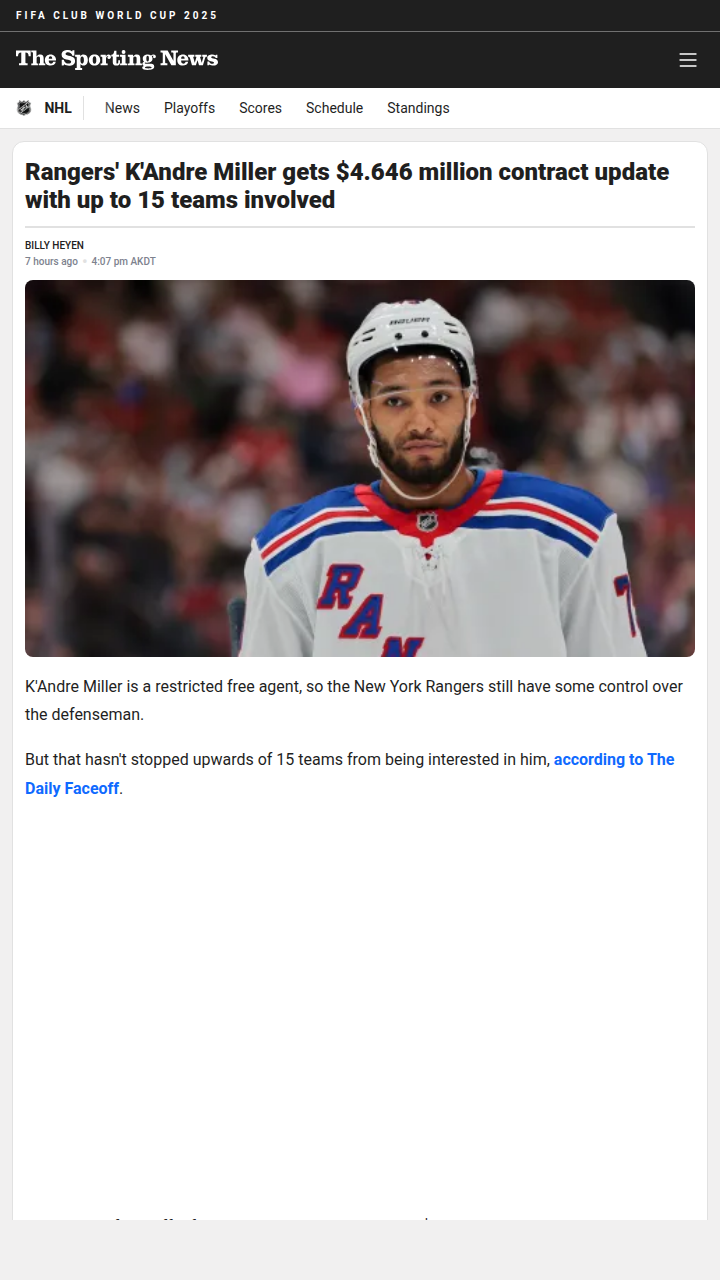Click the blank ad space below the article text
Screen dimensions: 720x1280
pyautogui.click(x=360, y=1005)
